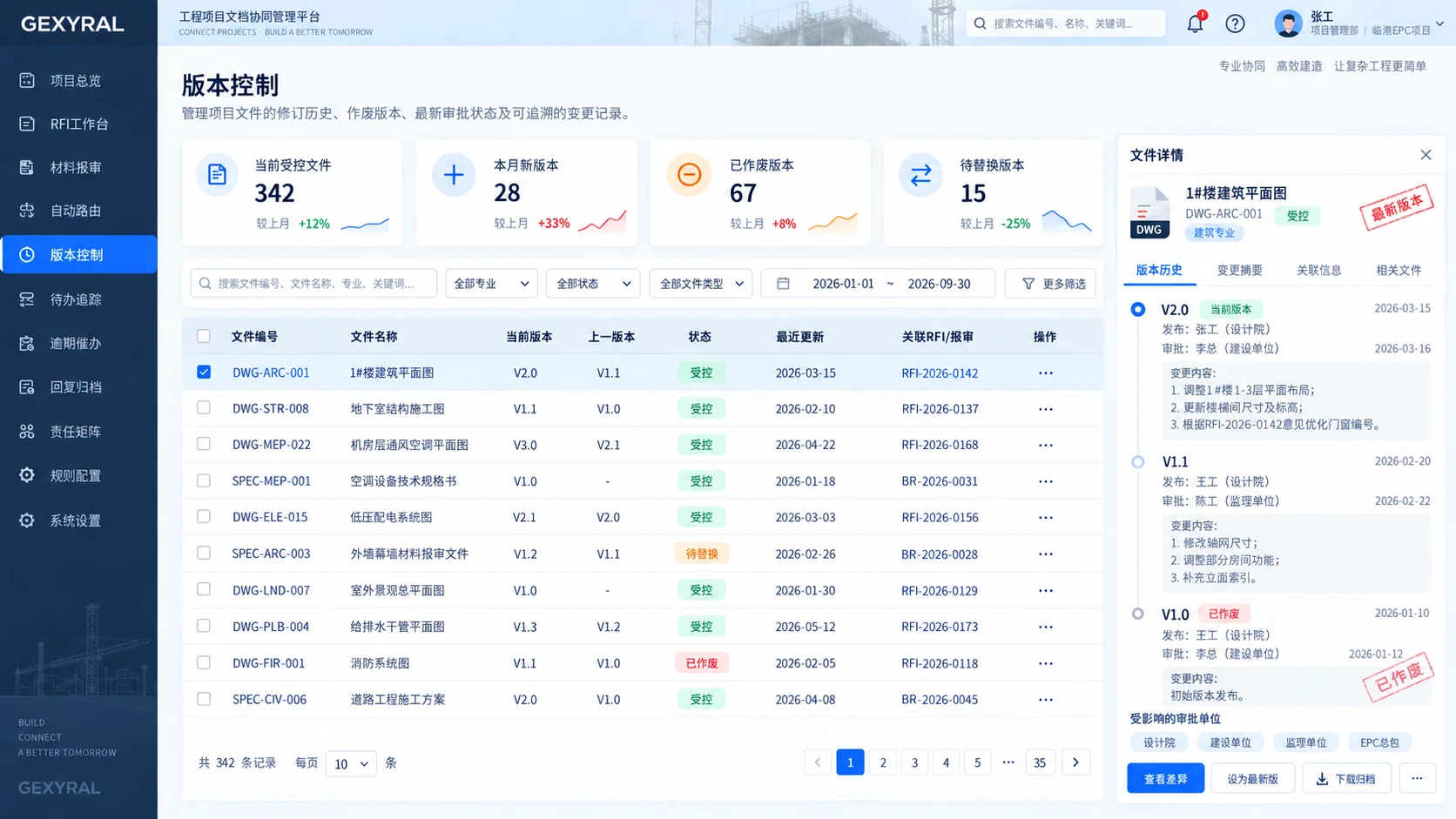Go to RFI工作台 sidebar item

tap(78, 124)
